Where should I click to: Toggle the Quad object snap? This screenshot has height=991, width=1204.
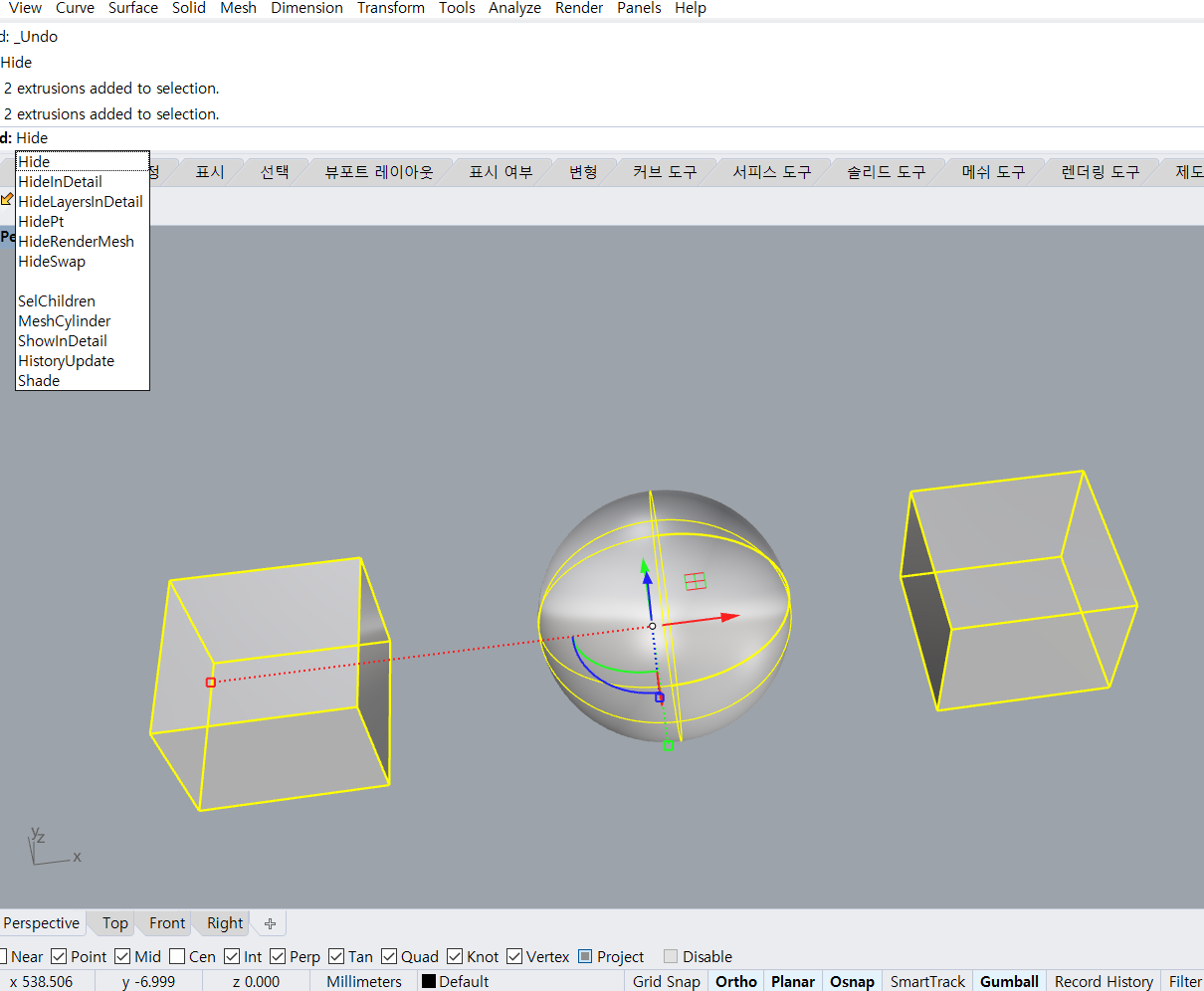(x=389, y=956)
